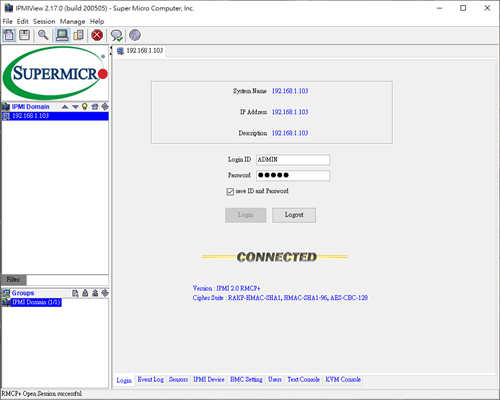Minimize the IPMIView window
500x400 pixels.
(x=440, y=8)
